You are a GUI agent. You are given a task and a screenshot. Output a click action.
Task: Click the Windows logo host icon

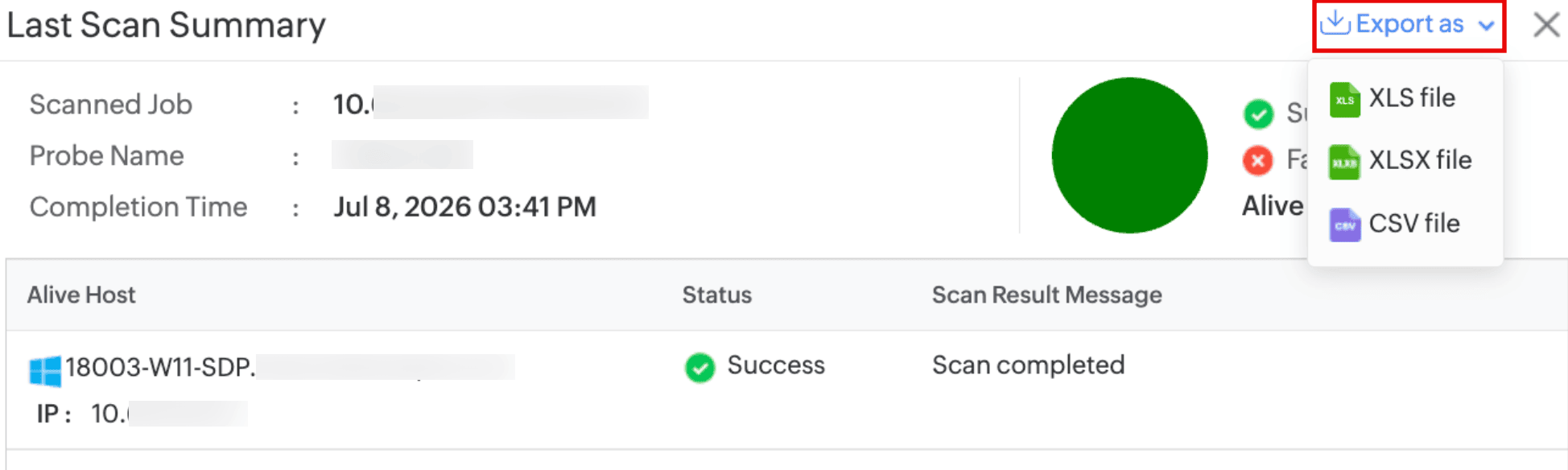(45, 371)
